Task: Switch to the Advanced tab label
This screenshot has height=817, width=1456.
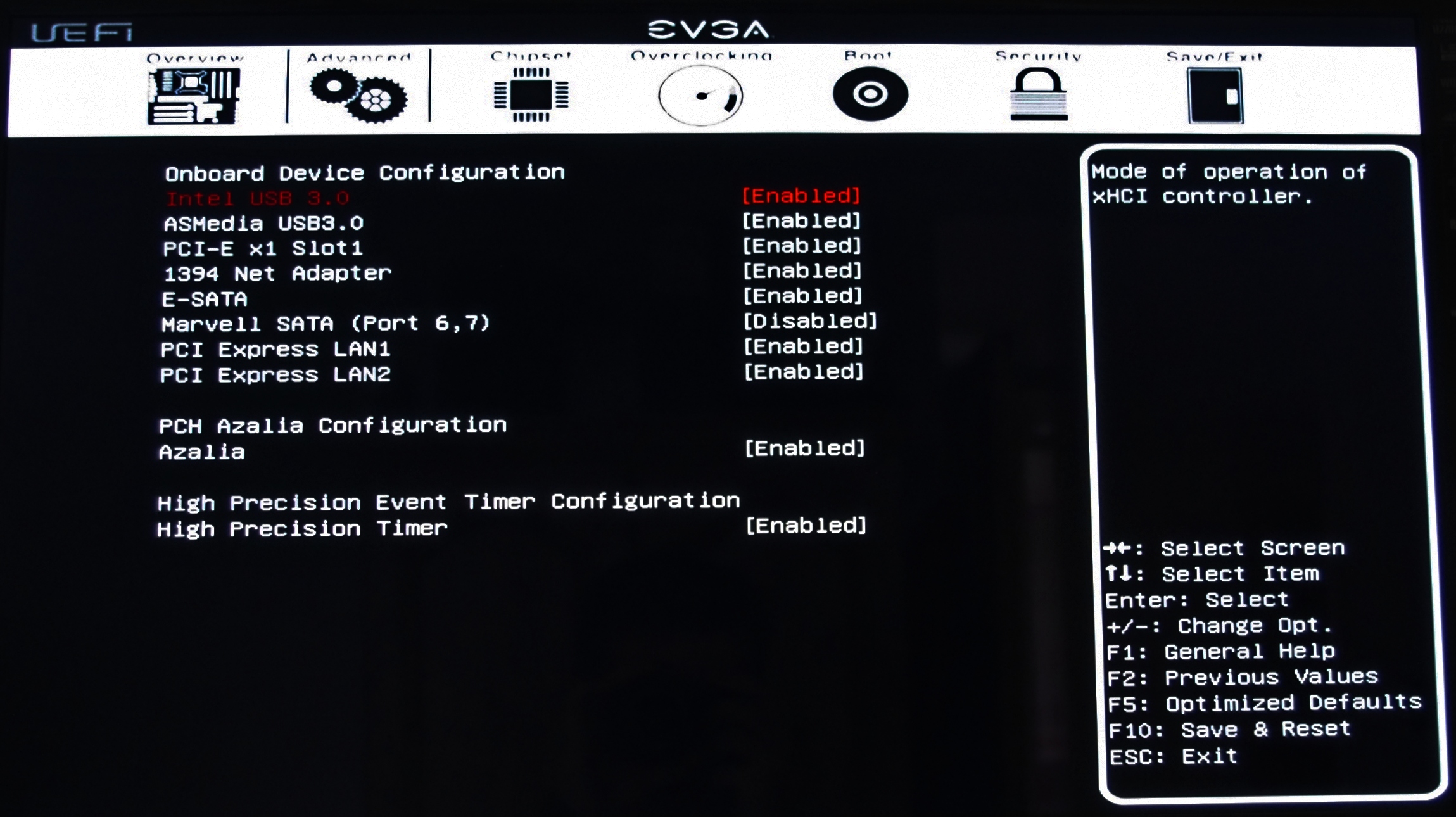Action: [358, 57]
